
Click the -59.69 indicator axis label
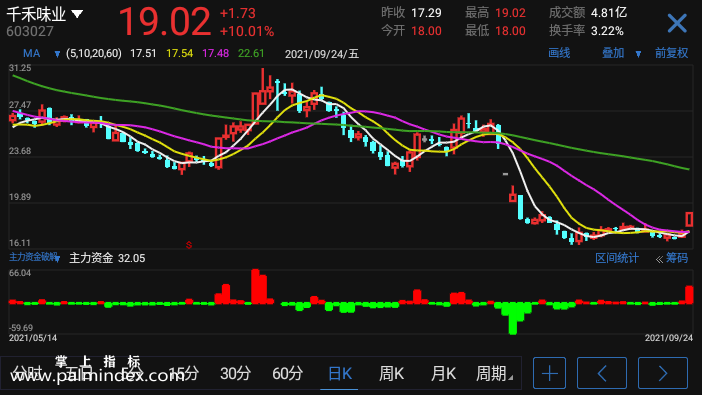(x=21, y=328)
